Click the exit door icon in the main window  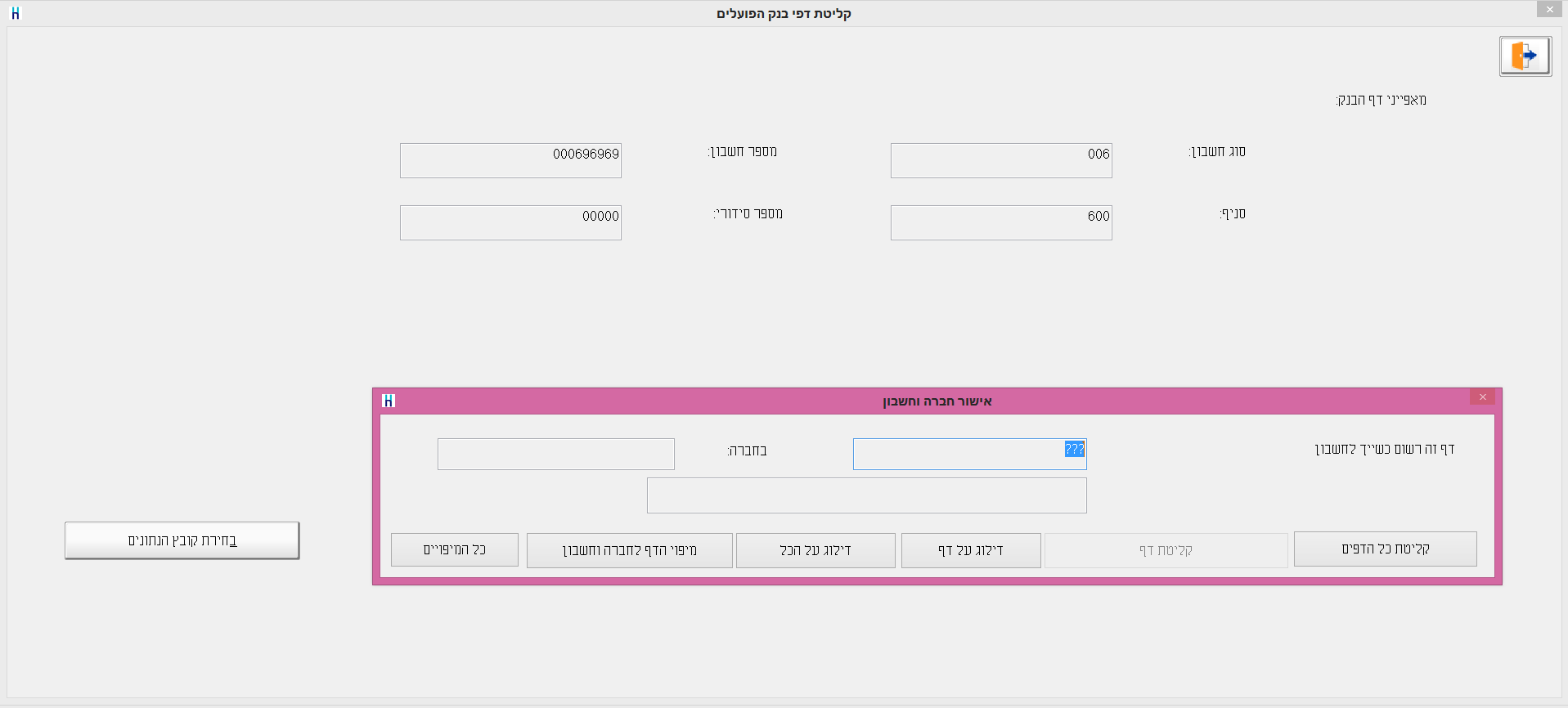pyautogui.click(x=1525, y=56)
